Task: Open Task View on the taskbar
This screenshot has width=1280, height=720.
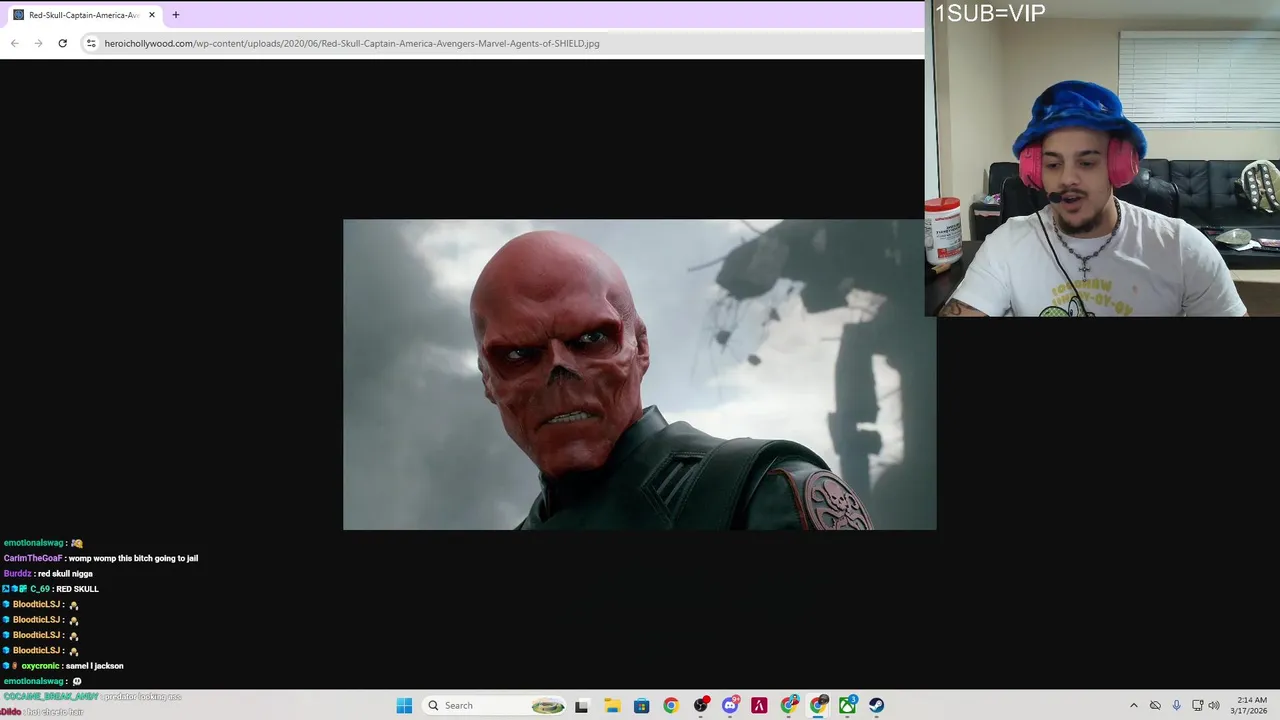Action: click(x=581, y=705)
